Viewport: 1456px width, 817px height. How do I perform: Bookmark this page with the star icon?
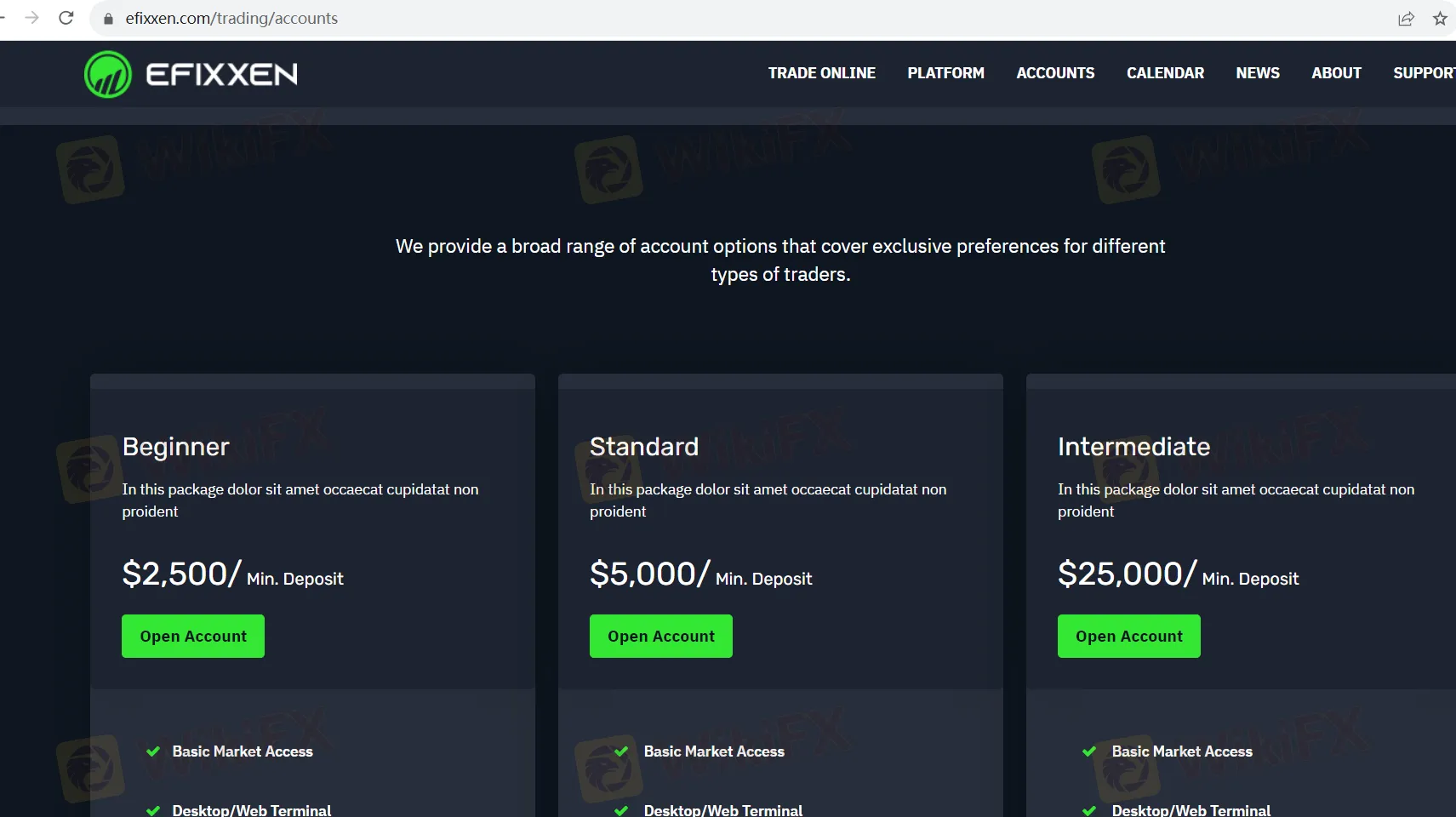pyautogui.click(x=1439, y=19)
